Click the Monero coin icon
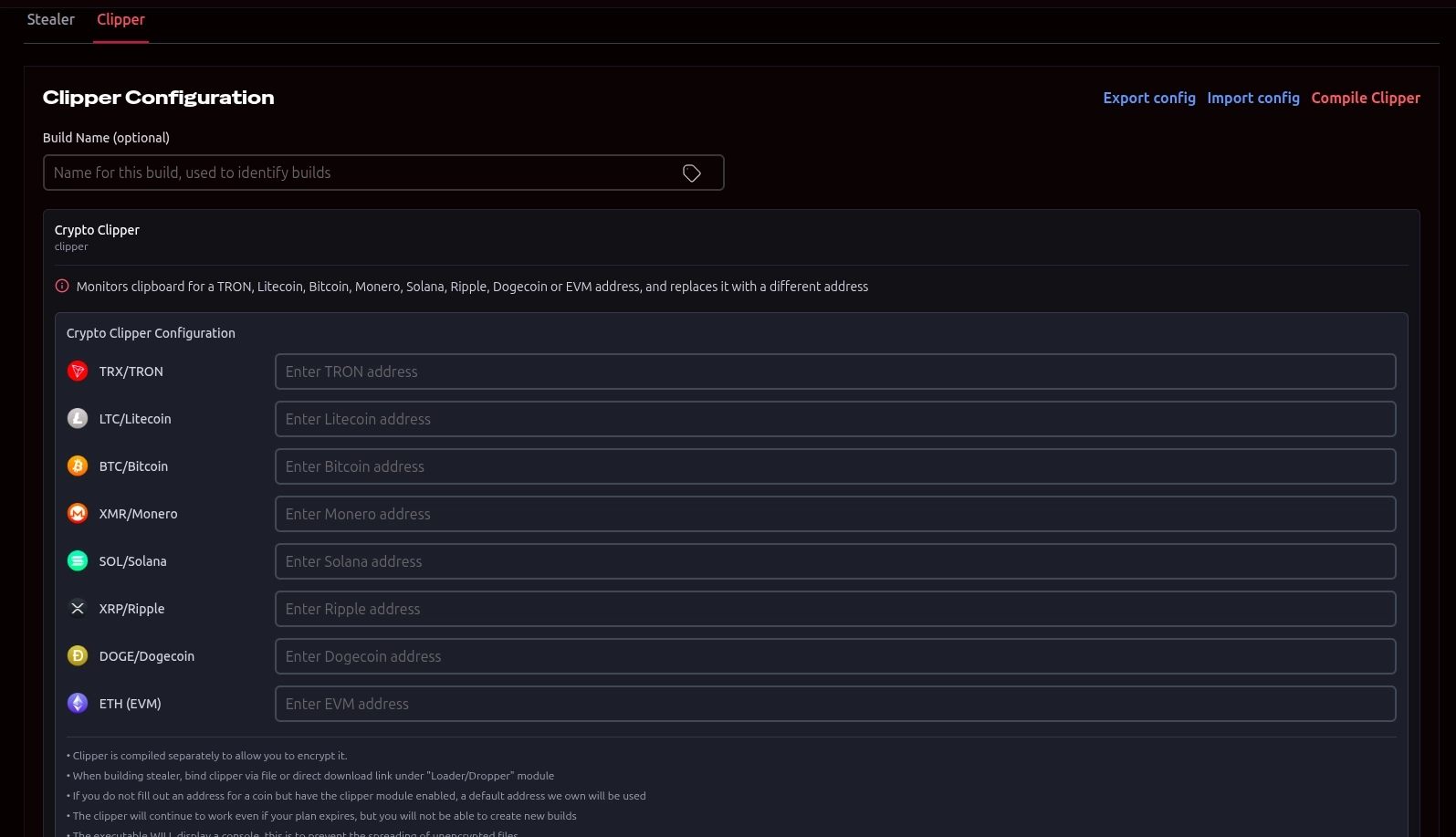This screenshot has height=837, width=1456. point(78,513)
